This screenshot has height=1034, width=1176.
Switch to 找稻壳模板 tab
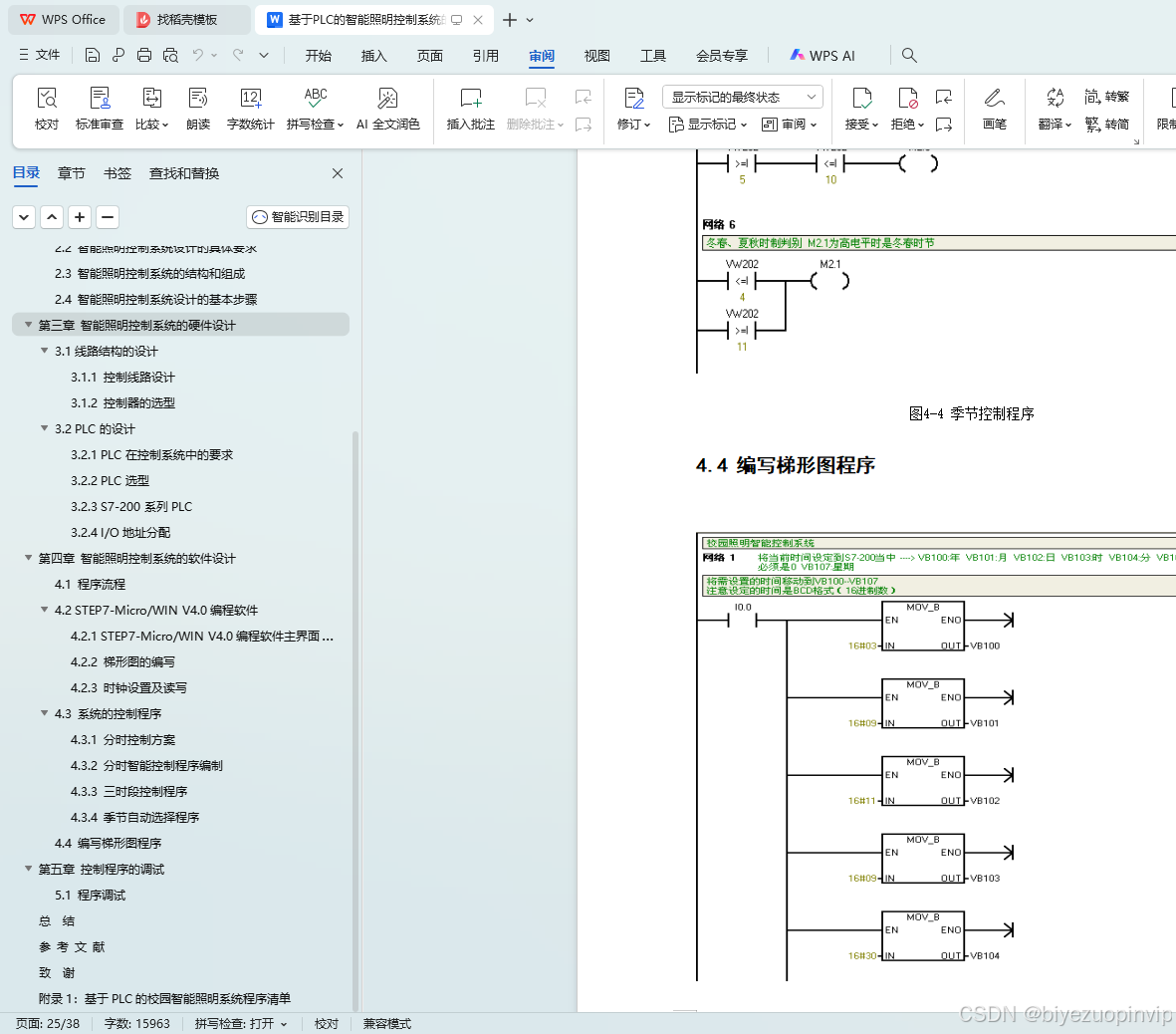pos(186,20)
